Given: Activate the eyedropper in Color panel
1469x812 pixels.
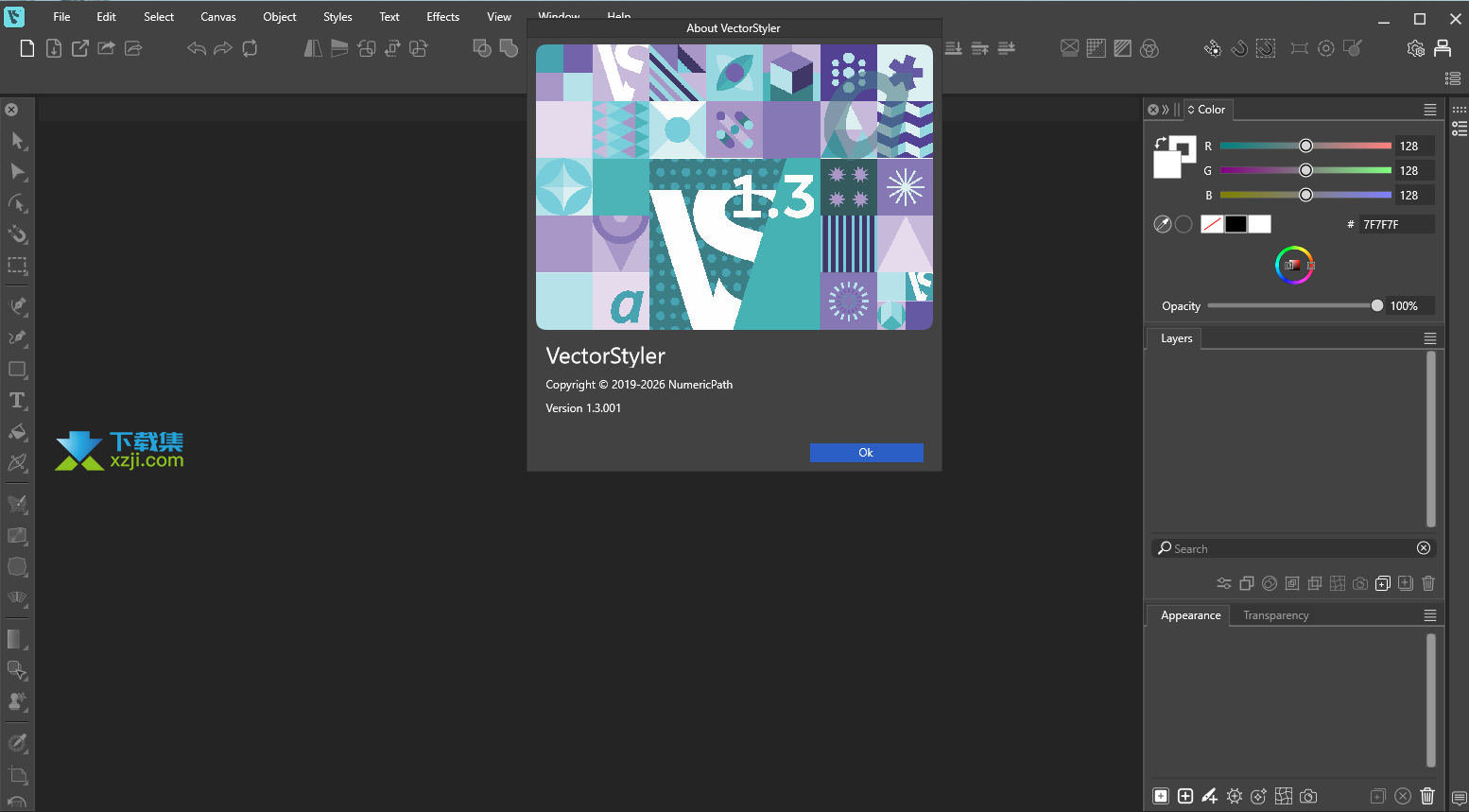Looking at the screenshot, I should (1163, 224).
